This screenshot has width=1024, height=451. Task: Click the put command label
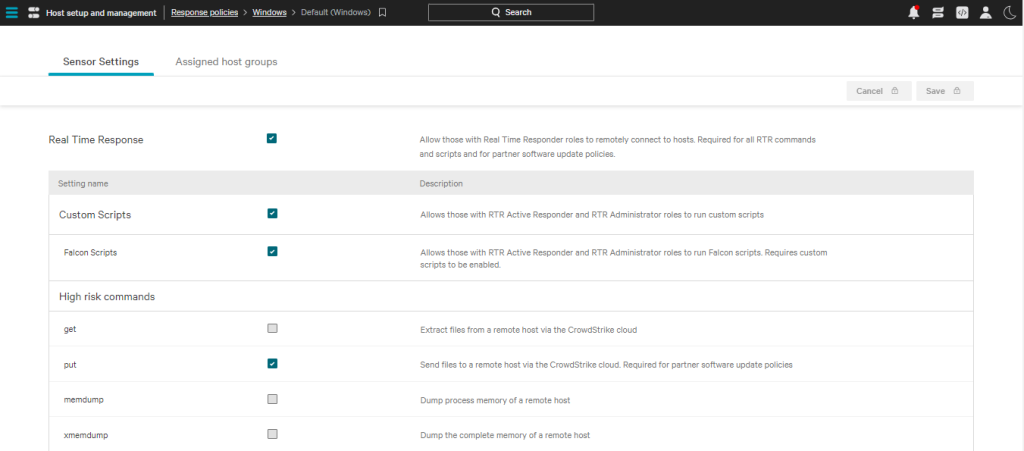[70, 365]
